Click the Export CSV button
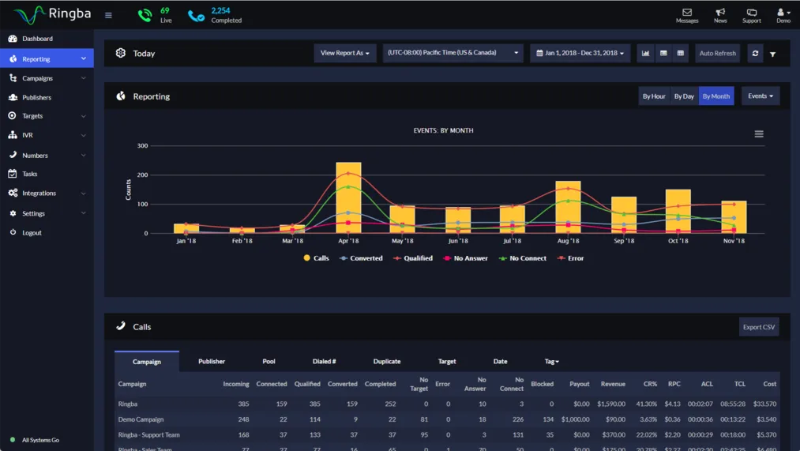This screenshot has width=800, height=451. 758,327
